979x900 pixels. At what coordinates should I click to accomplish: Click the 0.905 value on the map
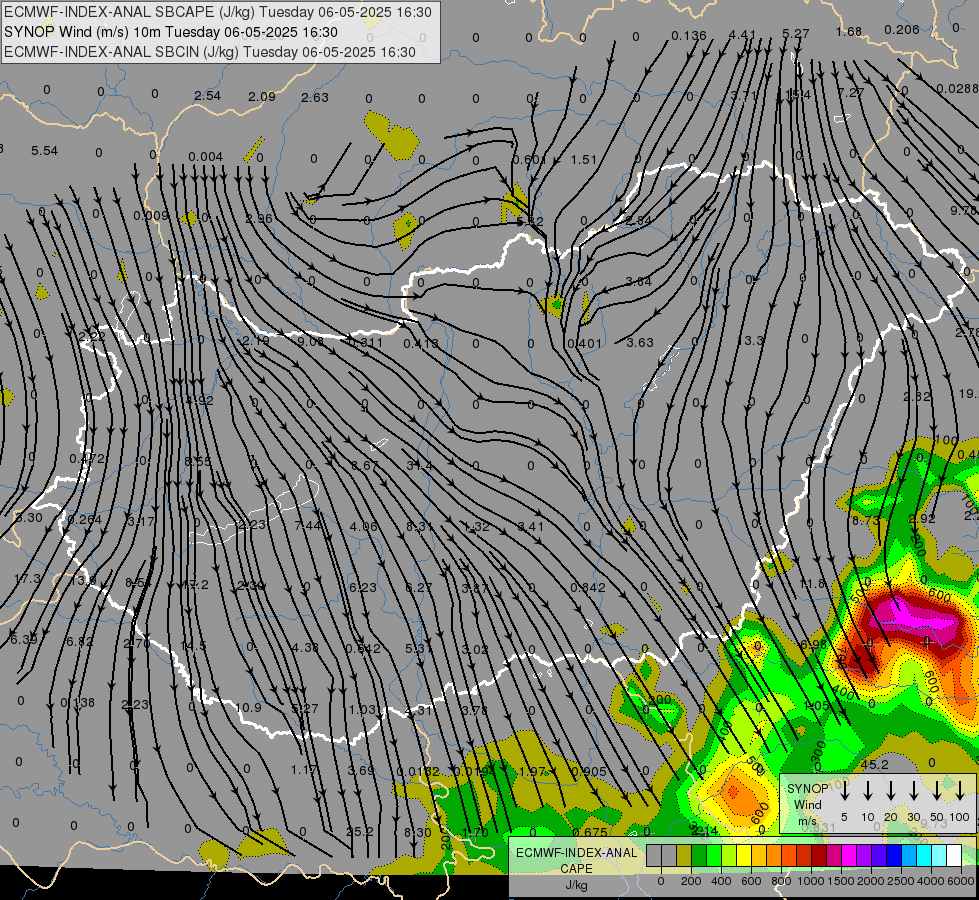click(589, 771)
